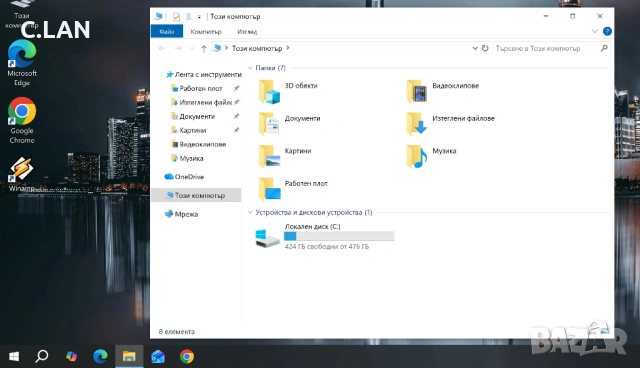640x368 pixels.
Task: Click the 8 елемента status bar text
Action: (x=176, y=332)
